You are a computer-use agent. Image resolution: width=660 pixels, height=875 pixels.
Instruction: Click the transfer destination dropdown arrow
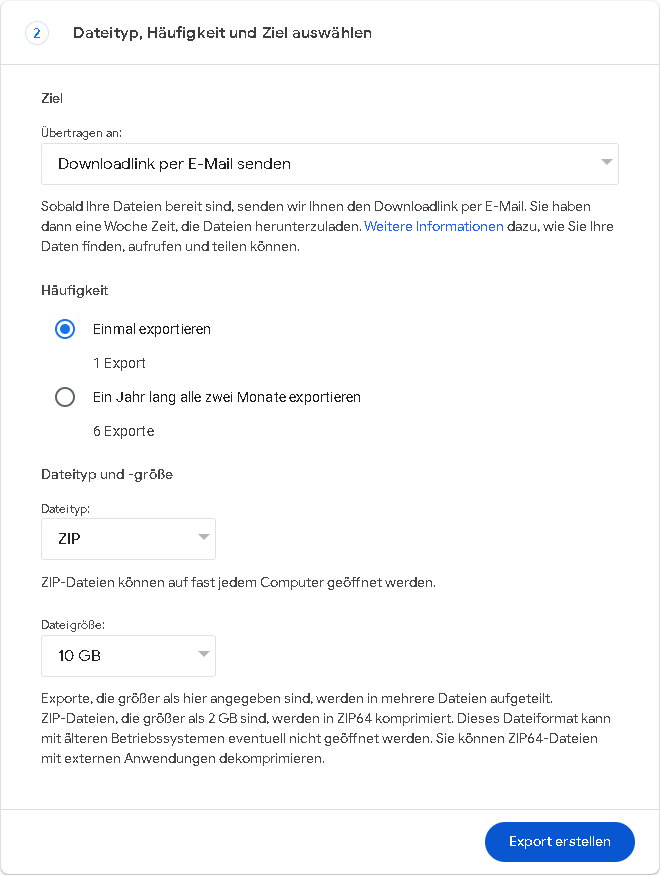pyautogui.click(x=606, y=162)
